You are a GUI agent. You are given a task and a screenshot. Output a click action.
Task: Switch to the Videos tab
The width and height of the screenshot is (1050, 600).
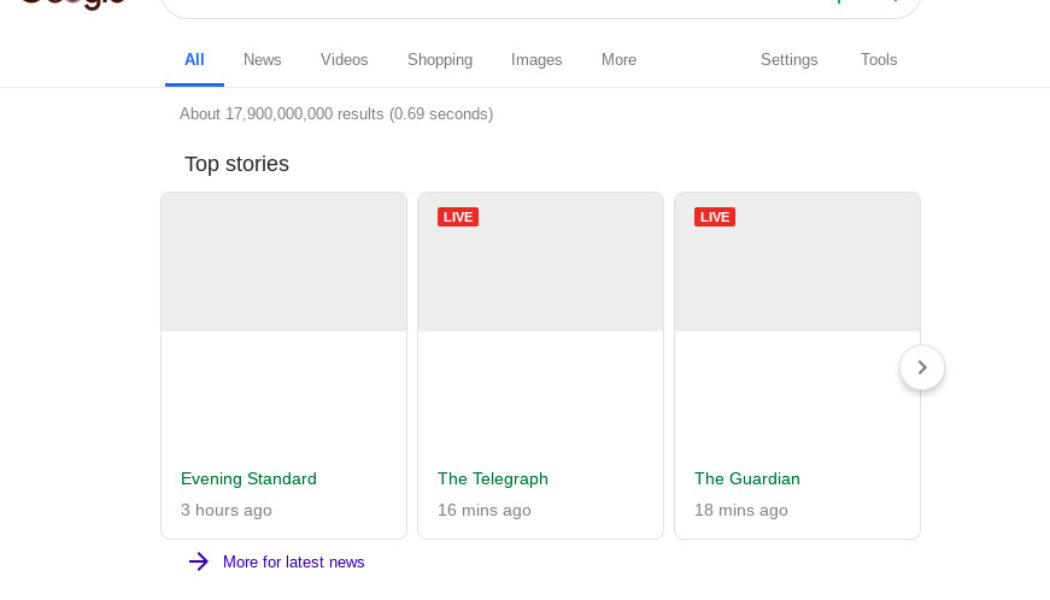[x=344, y=60]
